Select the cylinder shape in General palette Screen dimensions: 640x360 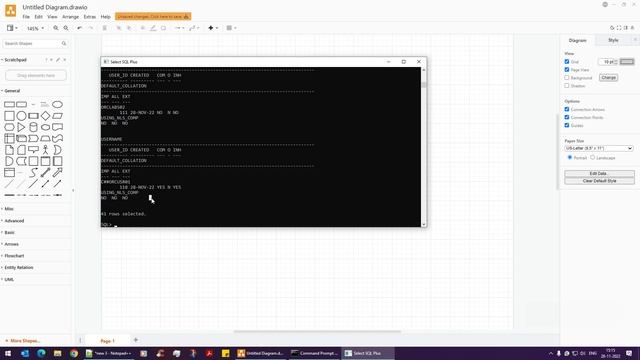coord(33,127)
